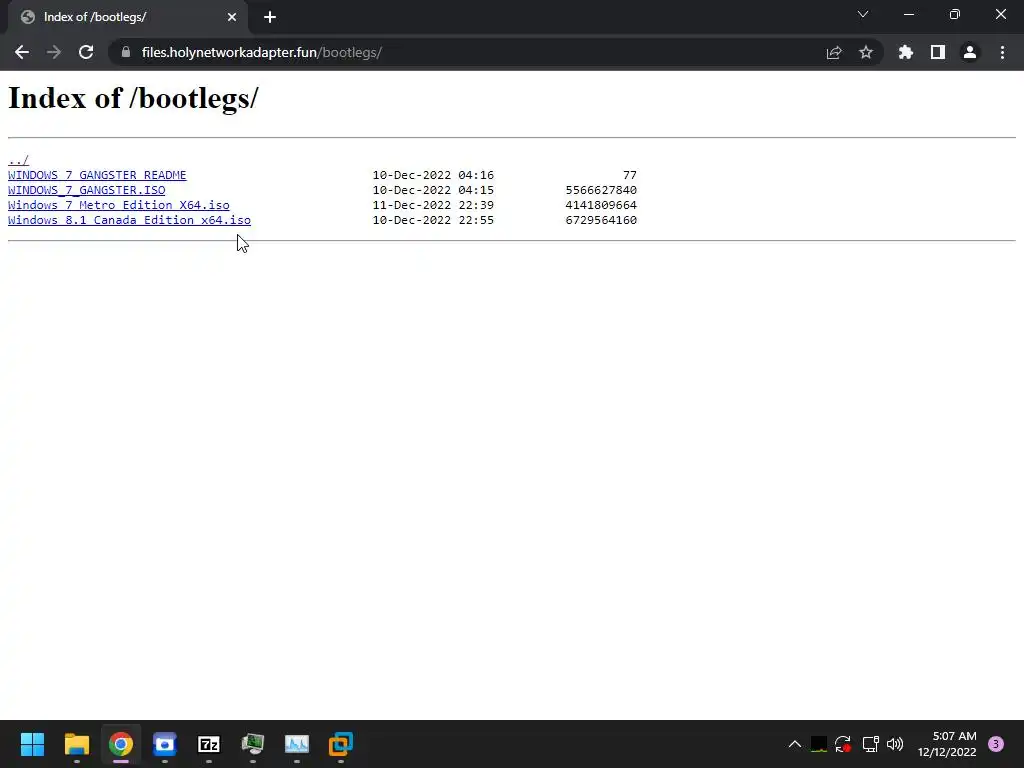Click the sync status tray icon

843,744
